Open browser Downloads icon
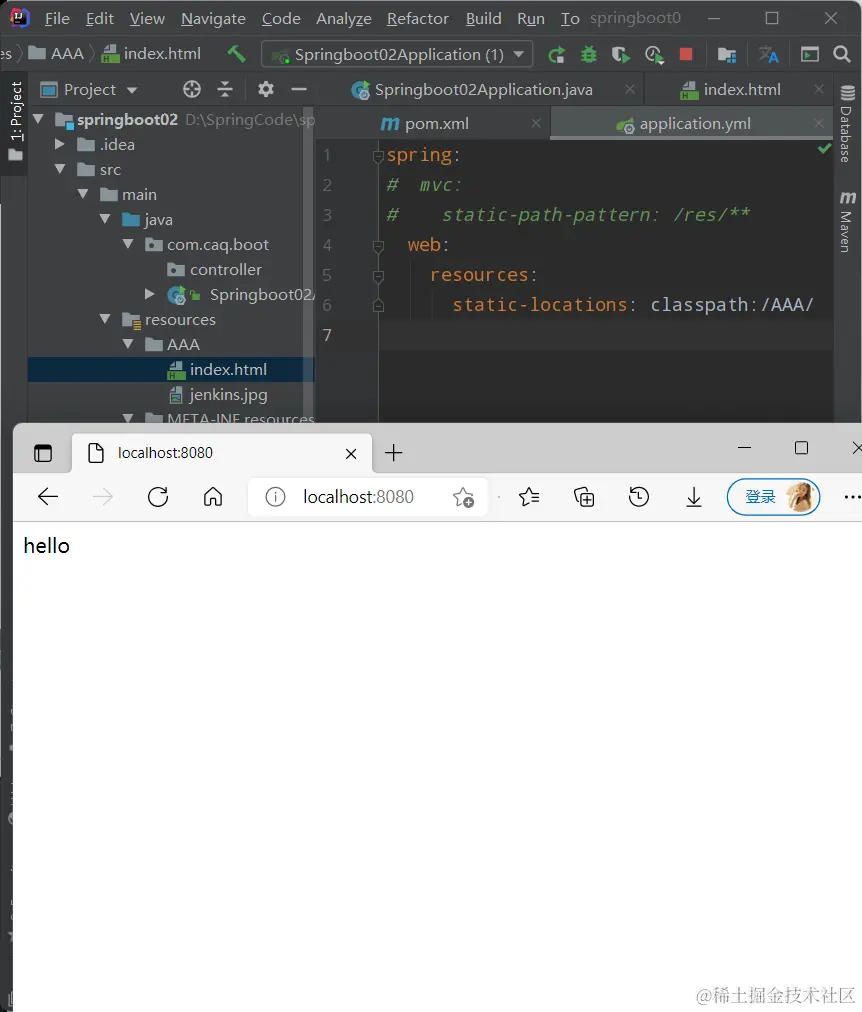This screenshot has height=1012, width=862. (694, 497)
